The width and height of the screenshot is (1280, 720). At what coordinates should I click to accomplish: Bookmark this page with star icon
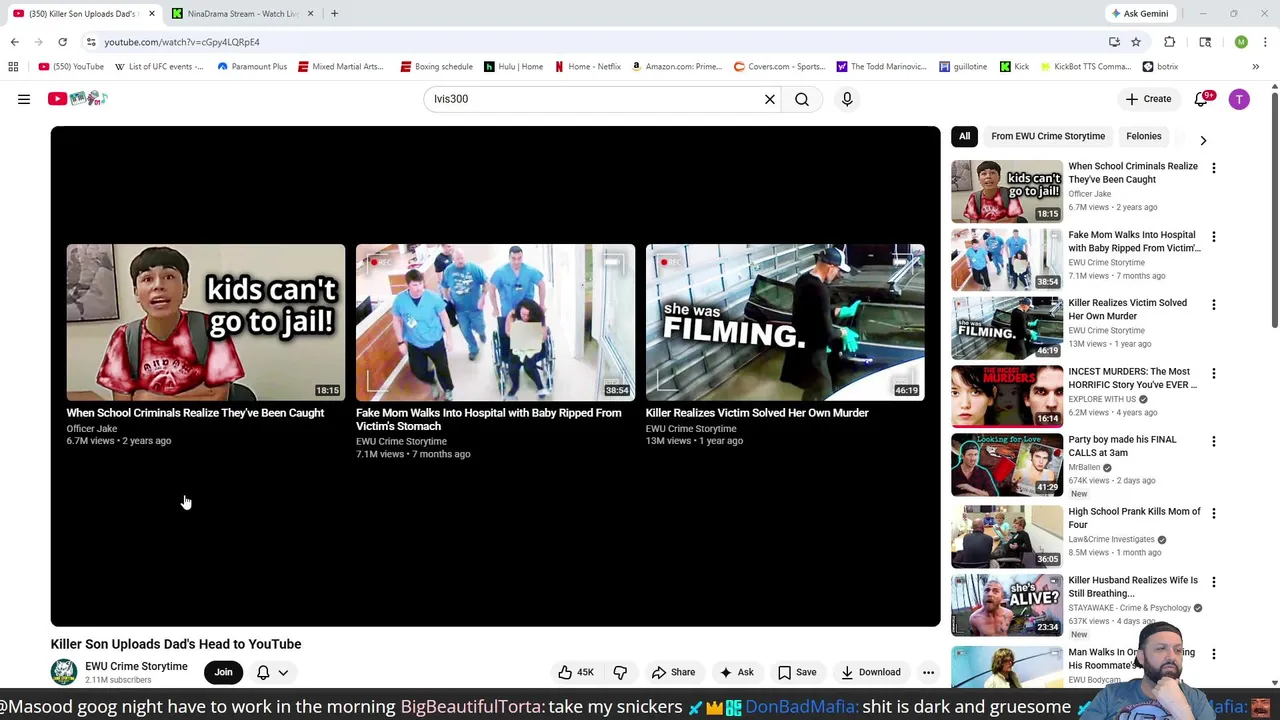pos(1136,42)
